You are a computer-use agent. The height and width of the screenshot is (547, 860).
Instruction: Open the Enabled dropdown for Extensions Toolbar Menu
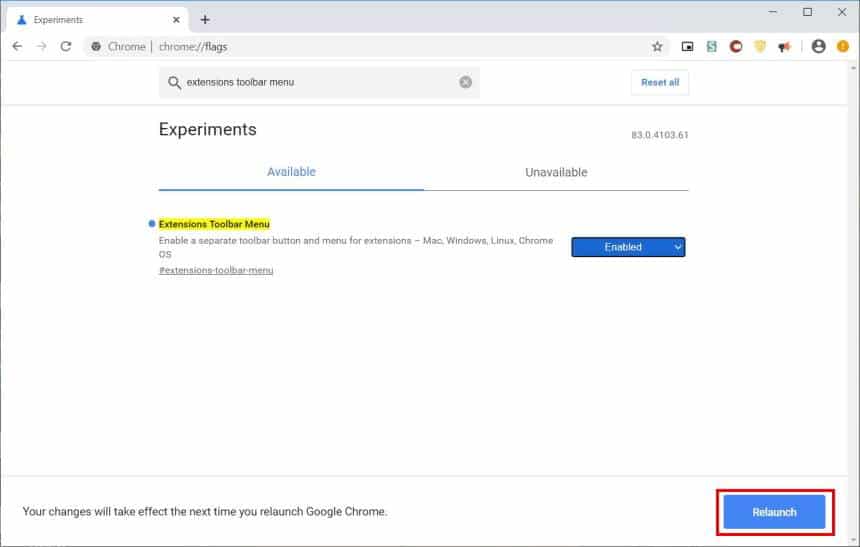(x=628, y=247)
